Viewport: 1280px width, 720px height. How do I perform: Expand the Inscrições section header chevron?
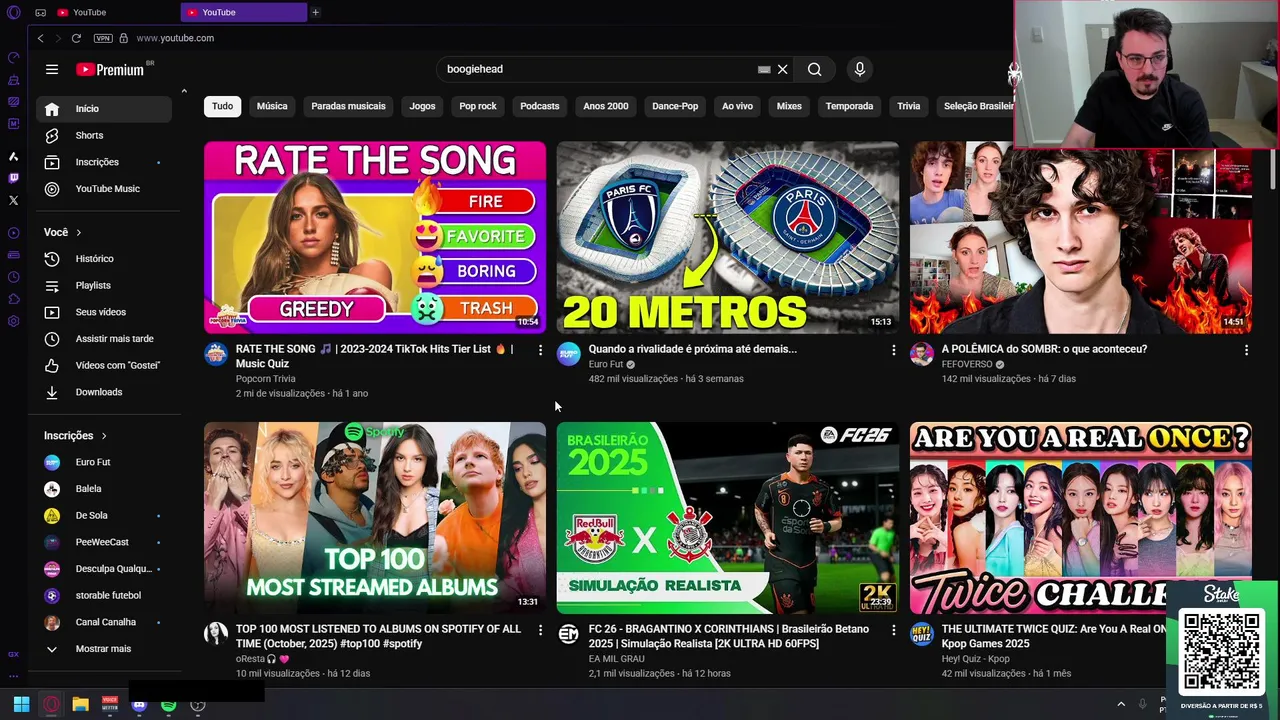(104, 436)
